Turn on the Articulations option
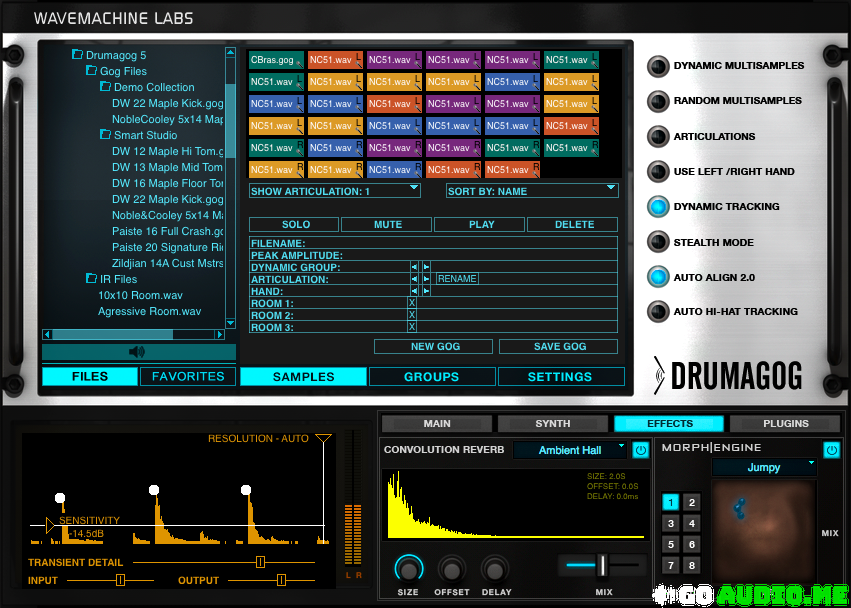851x608 pixels. point(658,136)
